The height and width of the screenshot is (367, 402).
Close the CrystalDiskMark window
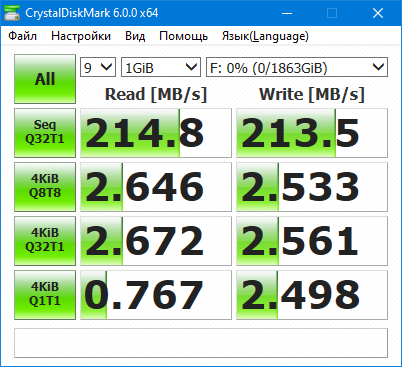click(x=378, y=13)
